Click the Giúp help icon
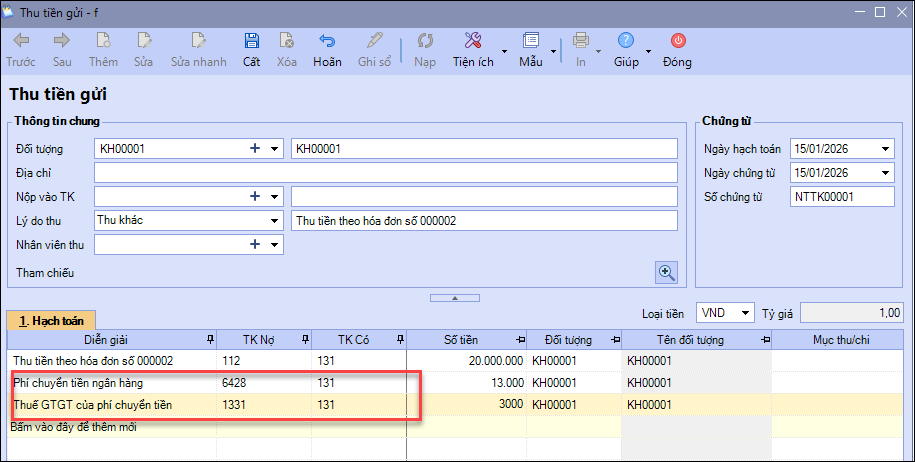 pos(626,42)
